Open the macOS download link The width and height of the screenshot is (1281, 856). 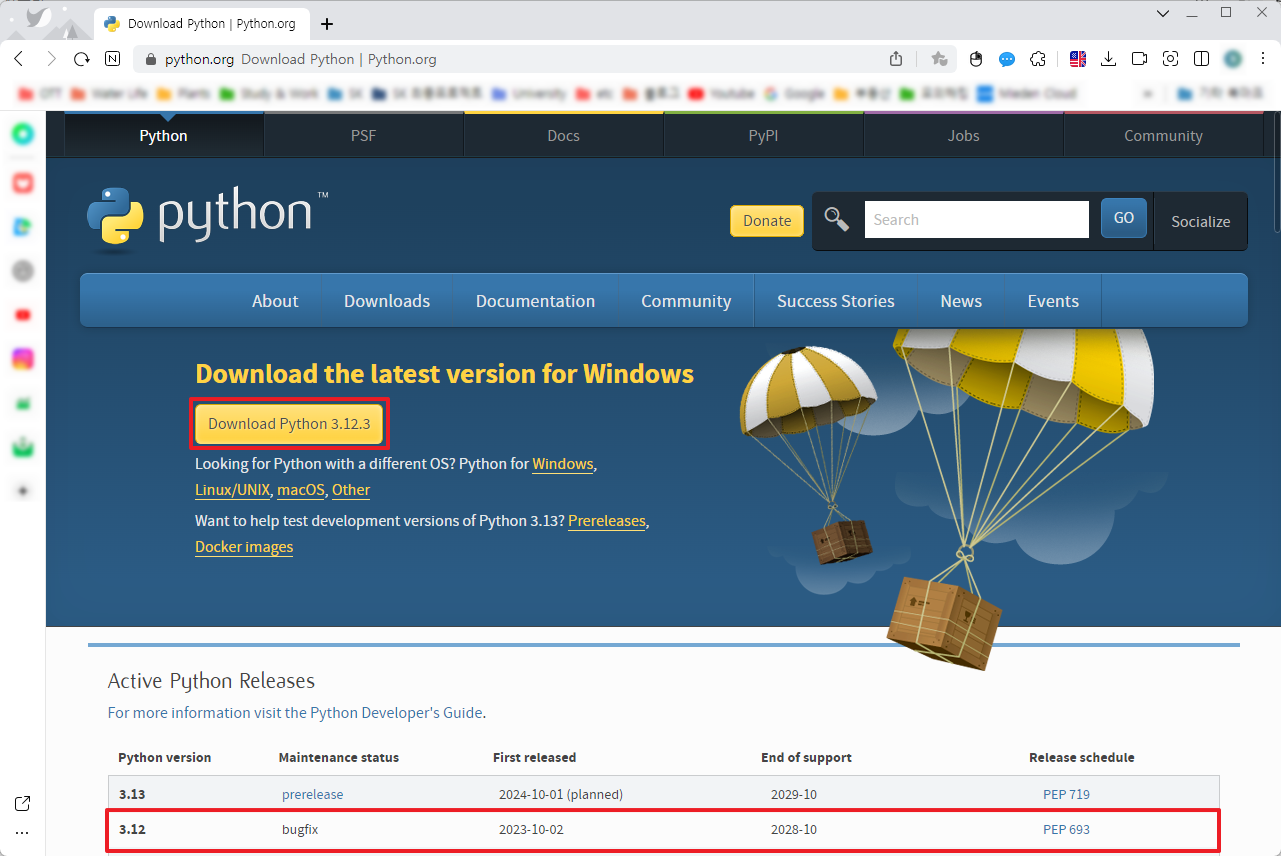tap(301, 490)
